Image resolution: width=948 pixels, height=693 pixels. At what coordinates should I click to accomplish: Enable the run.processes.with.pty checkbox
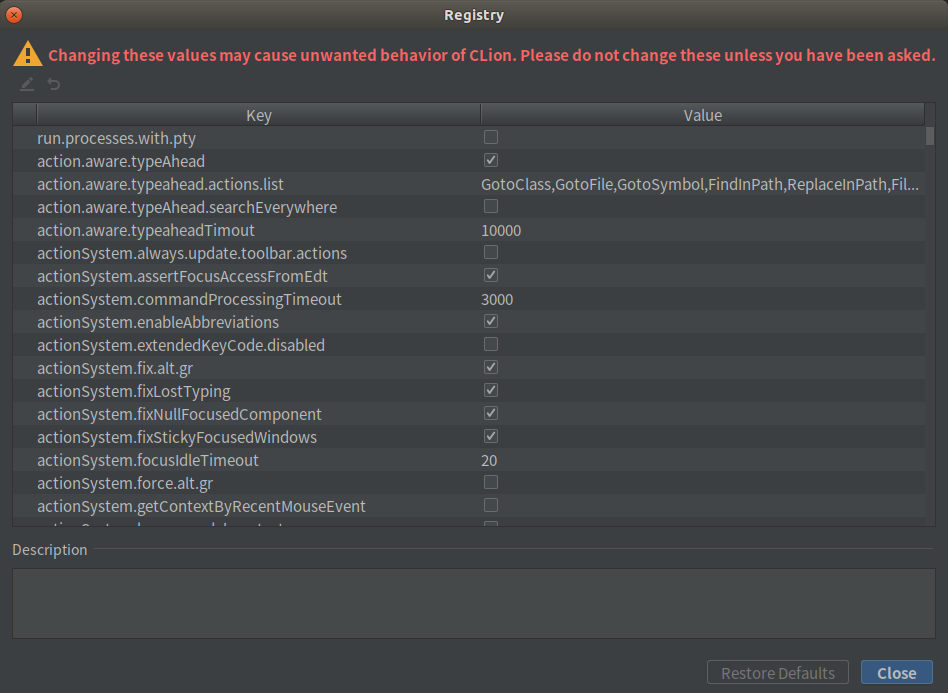(490, 137)
